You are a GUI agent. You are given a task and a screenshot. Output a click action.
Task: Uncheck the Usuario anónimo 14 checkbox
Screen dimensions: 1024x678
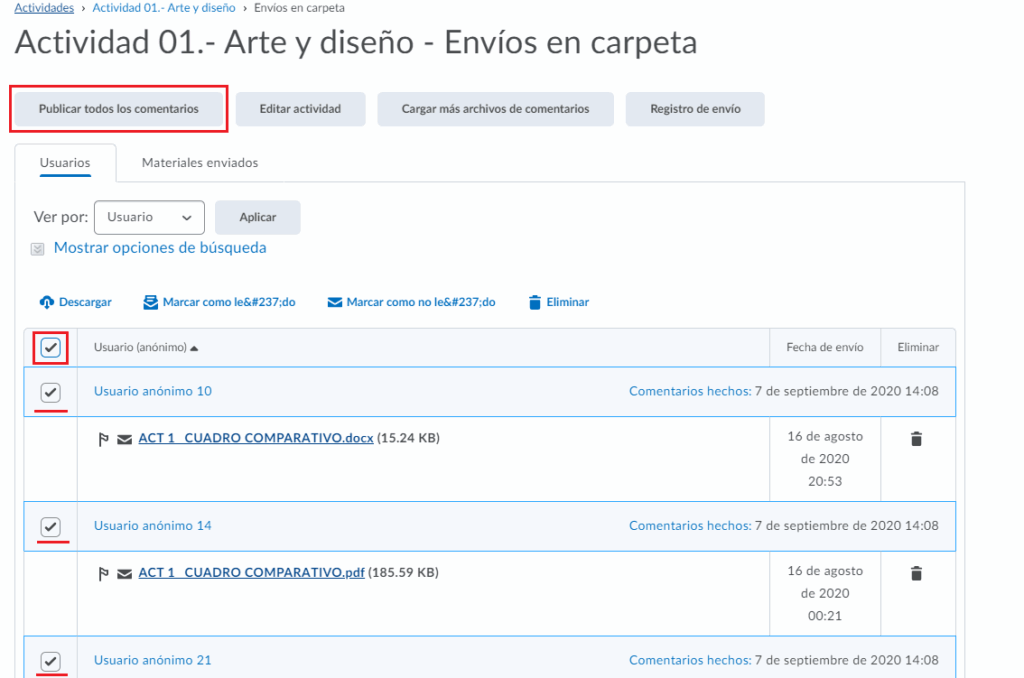click(x=51, y=526)
